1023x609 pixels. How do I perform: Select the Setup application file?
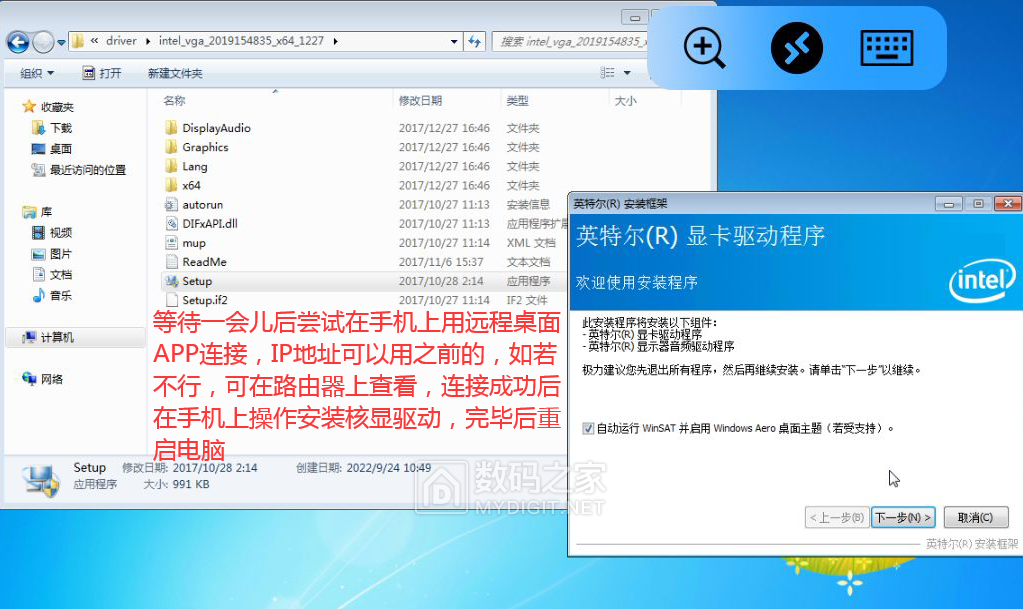(x=197, y=281)
